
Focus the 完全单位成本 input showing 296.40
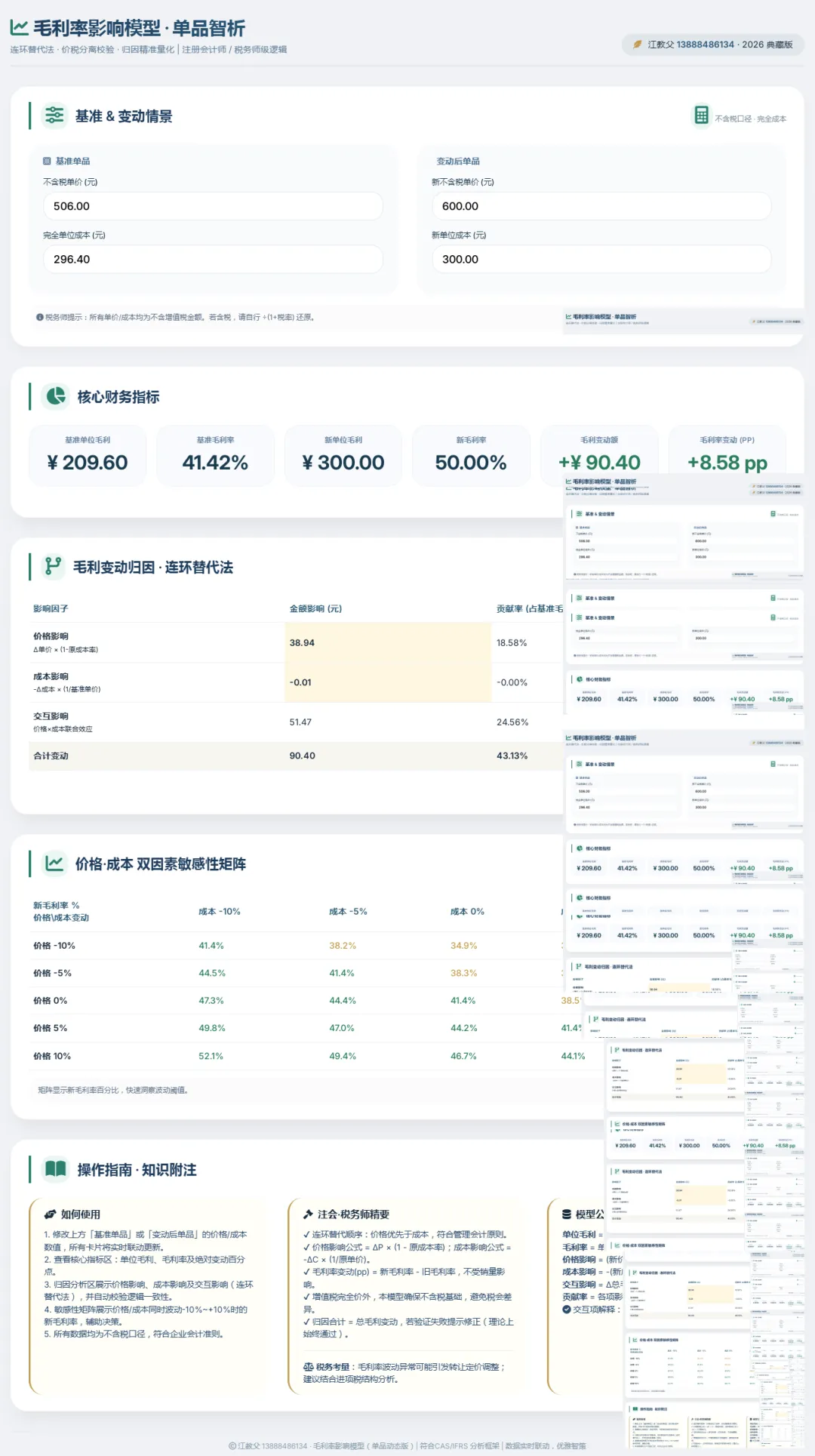click(x=213, y=259)
